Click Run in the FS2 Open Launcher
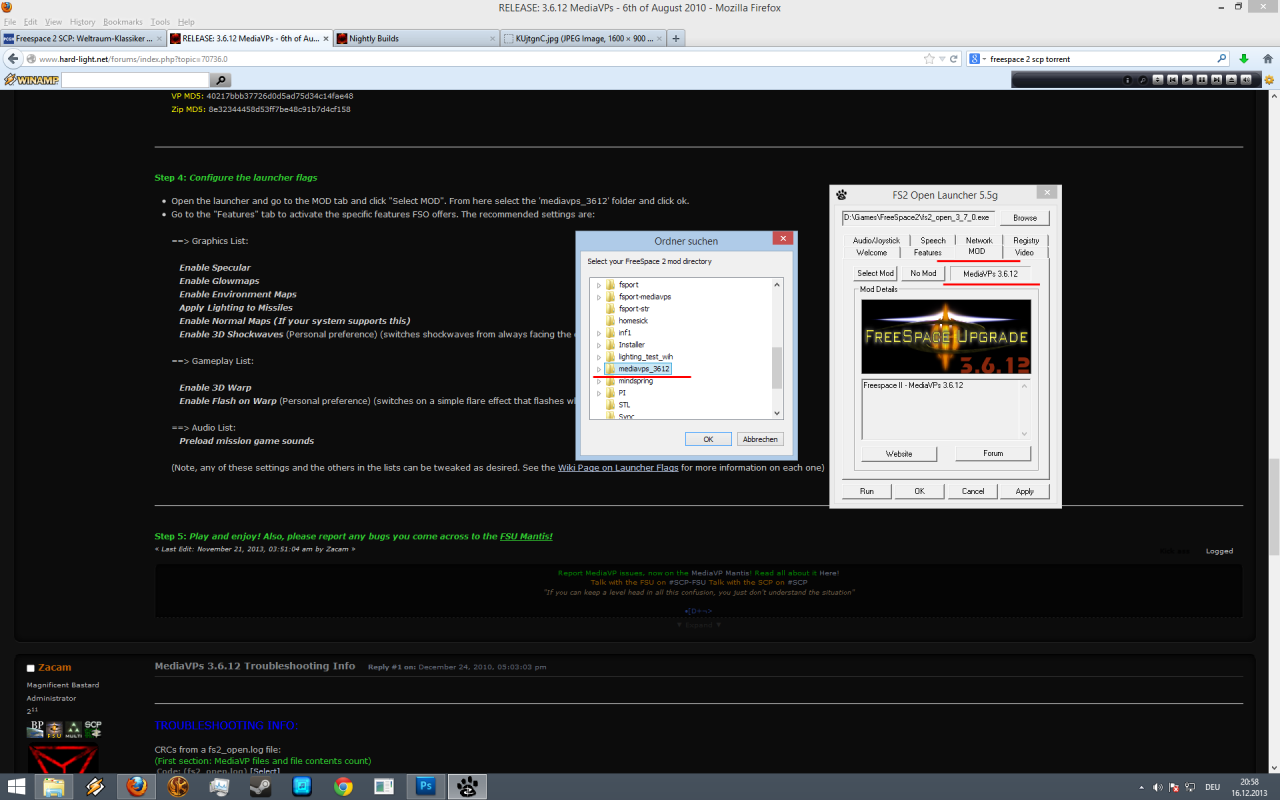1280x800 pixels. tap(867, 491)
